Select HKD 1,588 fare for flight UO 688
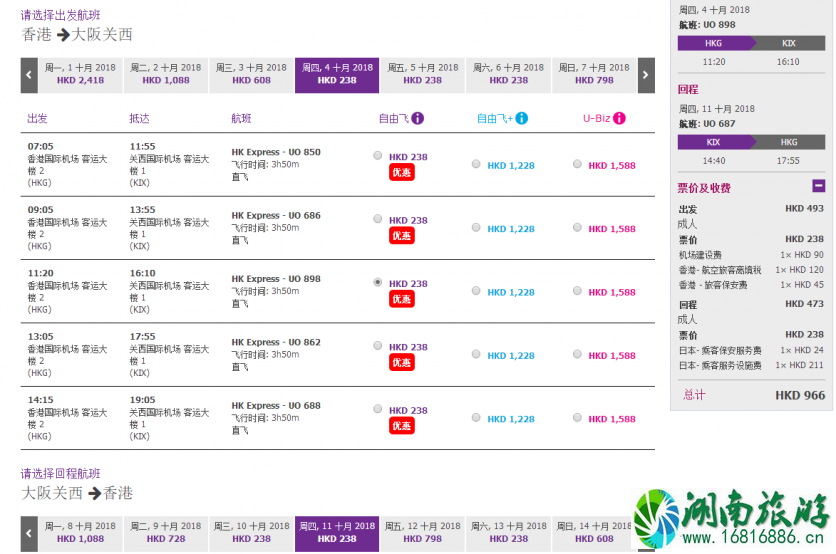Image resolution: width=836 pixels, height=554 pixels. (577, 418)
